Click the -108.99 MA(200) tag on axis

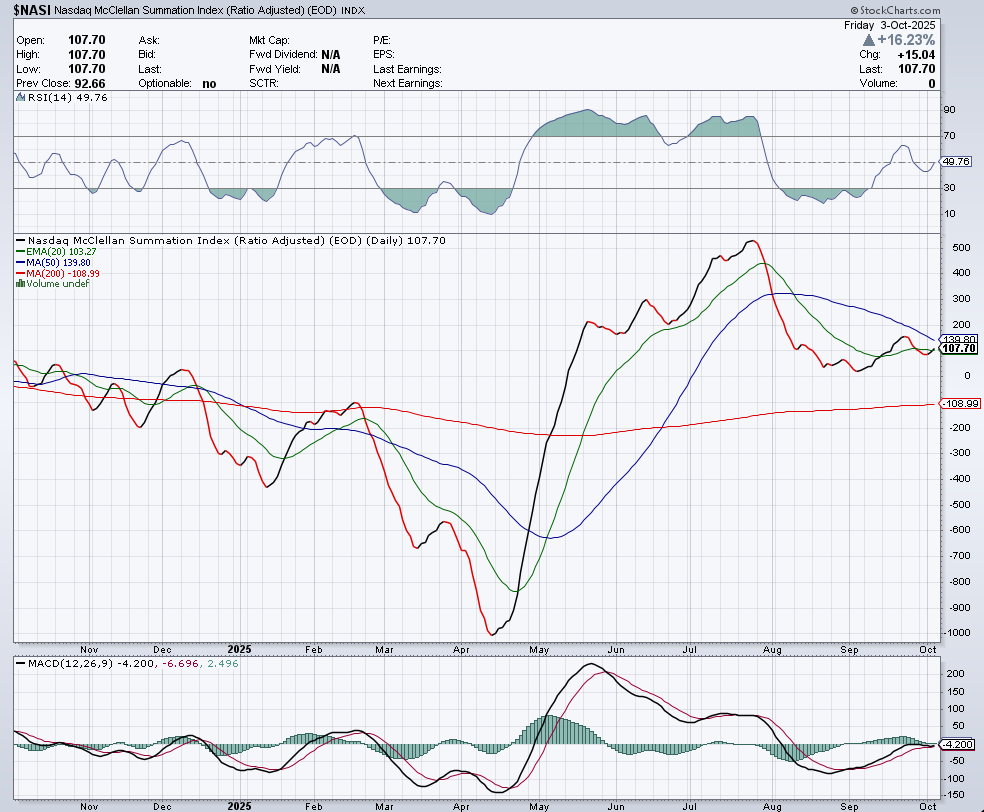click(961, 403)
